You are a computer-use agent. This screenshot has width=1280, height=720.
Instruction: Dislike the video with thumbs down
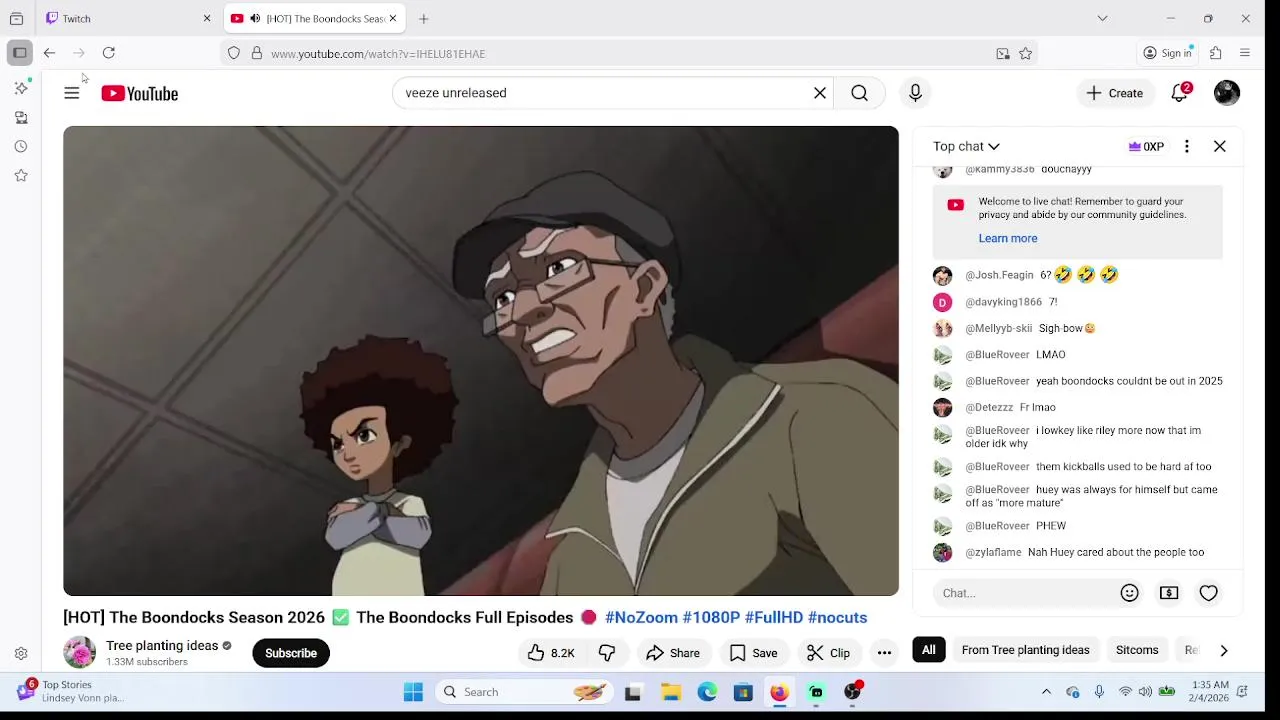pyautogui.click(x=607, y=653)
